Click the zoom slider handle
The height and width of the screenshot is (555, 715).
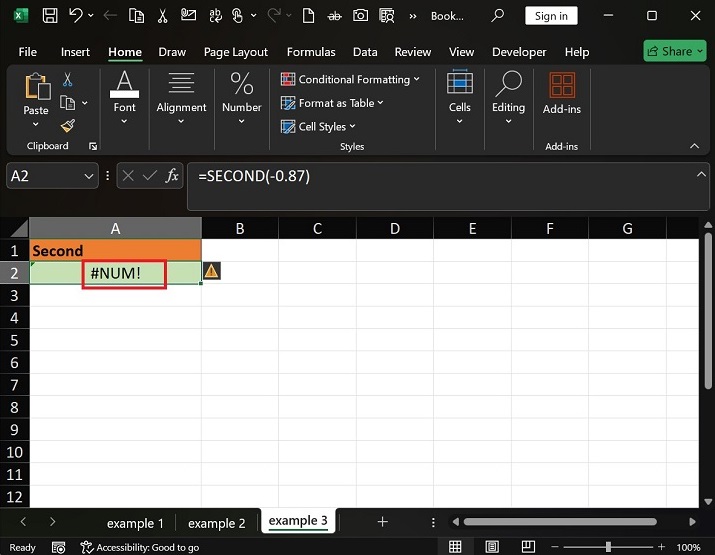coord(608,547)
